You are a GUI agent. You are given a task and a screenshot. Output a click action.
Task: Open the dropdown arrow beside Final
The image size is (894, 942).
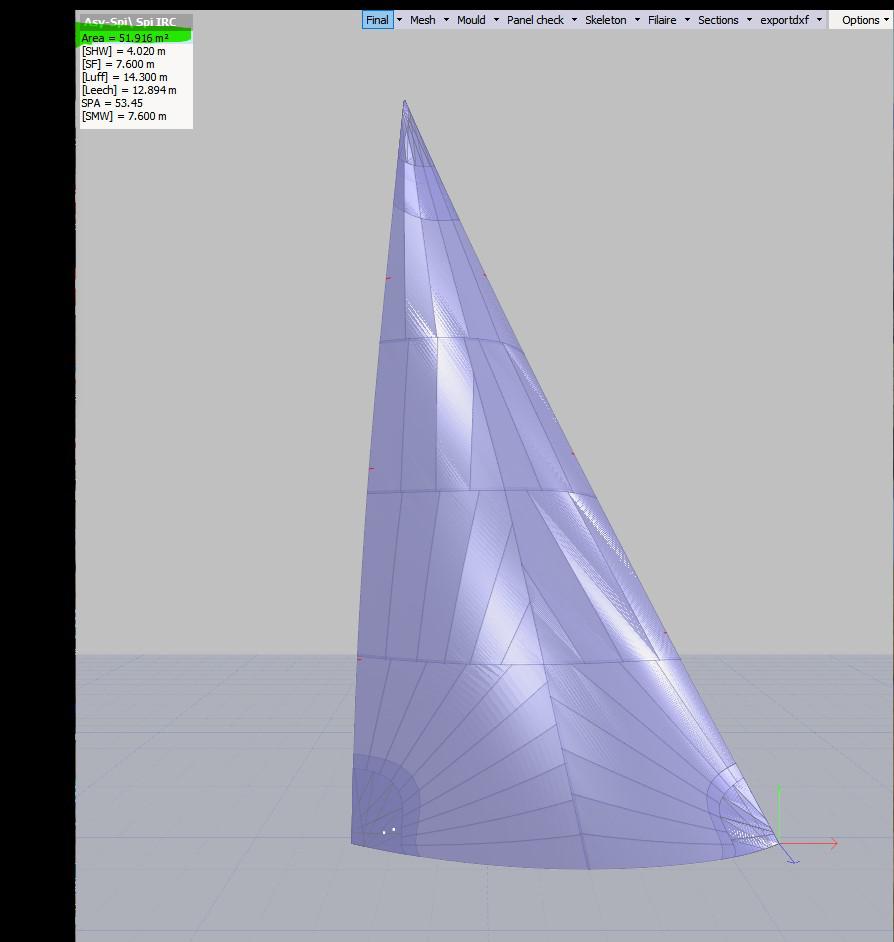pyautogui.click(x=400, y=20)
